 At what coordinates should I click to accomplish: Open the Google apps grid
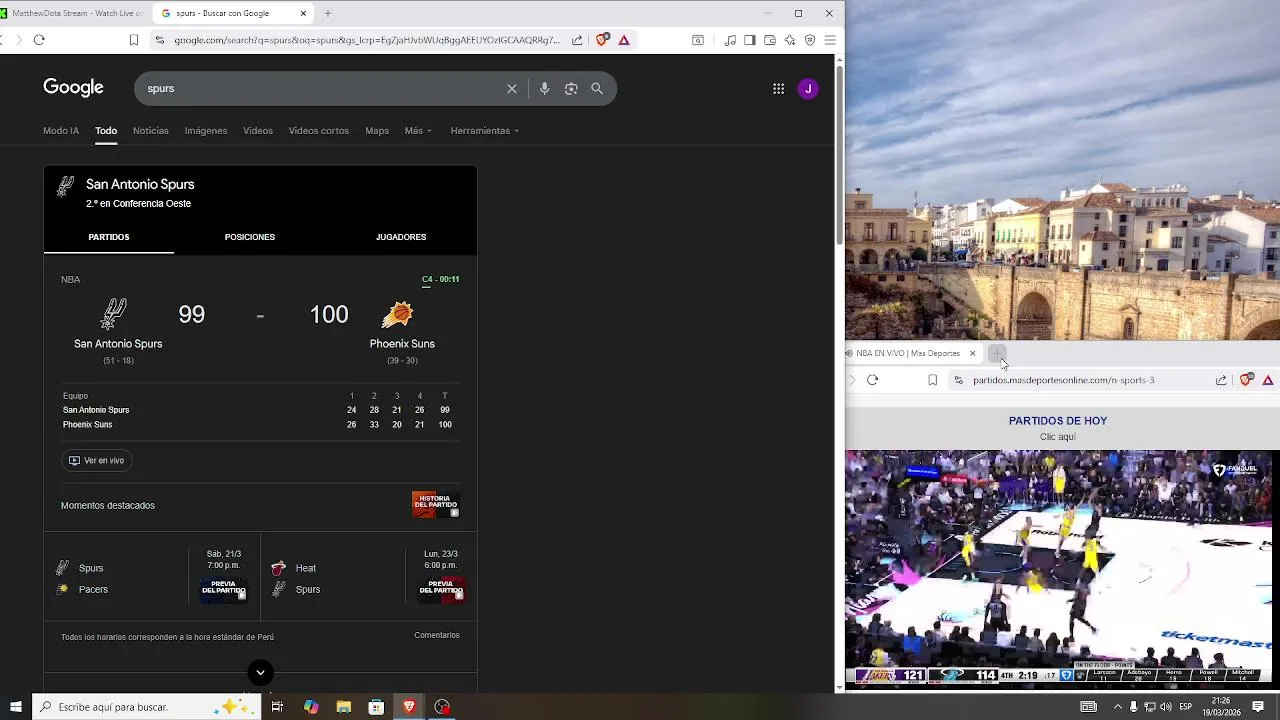point(778,89)
